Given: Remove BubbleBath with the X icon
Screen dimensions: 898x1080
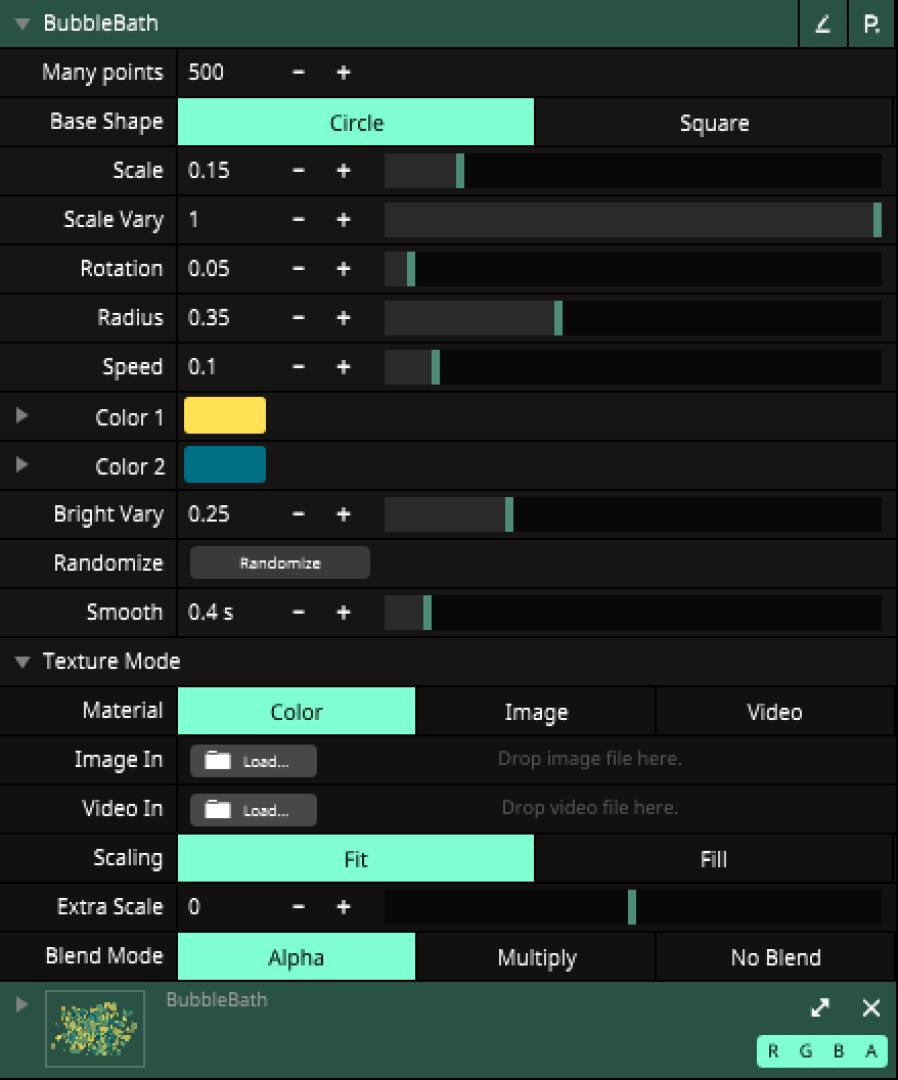Looking at the screenshot, I should coord(871,1008).
